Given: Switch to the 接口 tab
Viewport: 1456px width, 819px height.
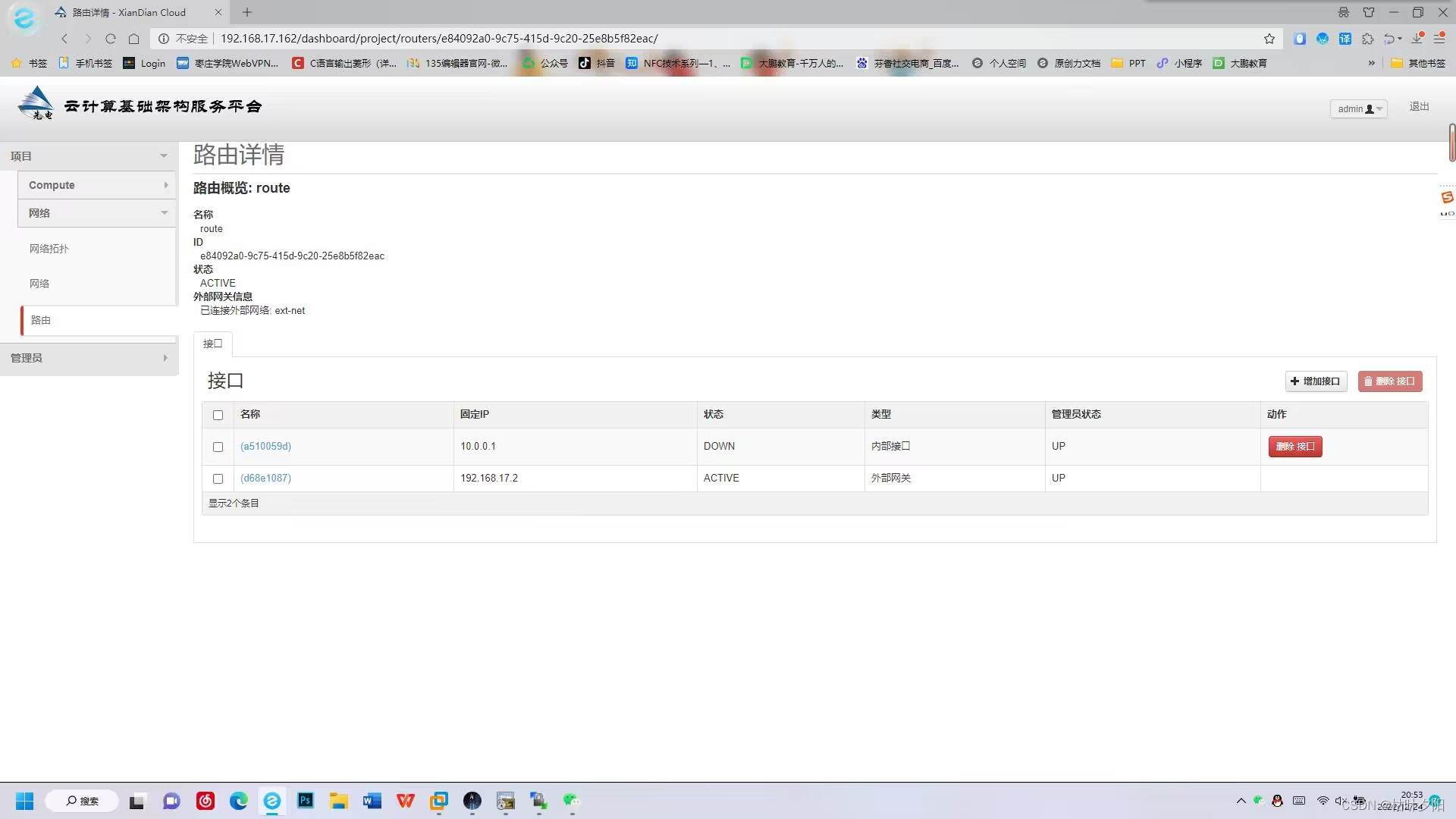Looking at the screenshot, I should pyautogui.click(x=212, y=344).
